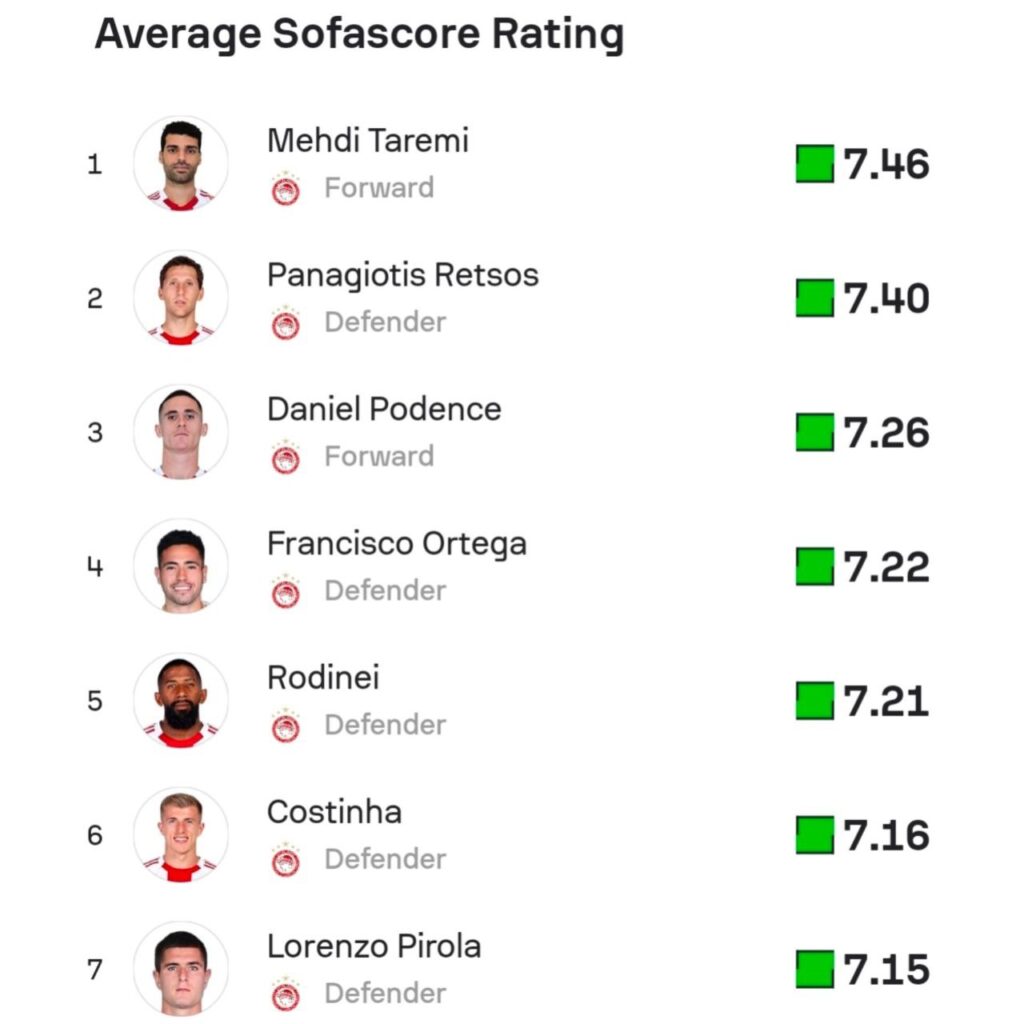Click Lorenzo Pirola's profile photo
Image resolution: width=1024 pixels, height=1024 pixels.
pyautogui.click(x=181, y=968)
